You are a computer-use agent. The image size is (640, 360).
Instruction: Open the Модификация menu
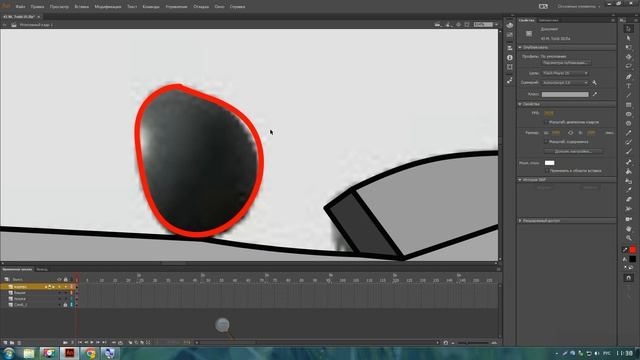point(108,7)
